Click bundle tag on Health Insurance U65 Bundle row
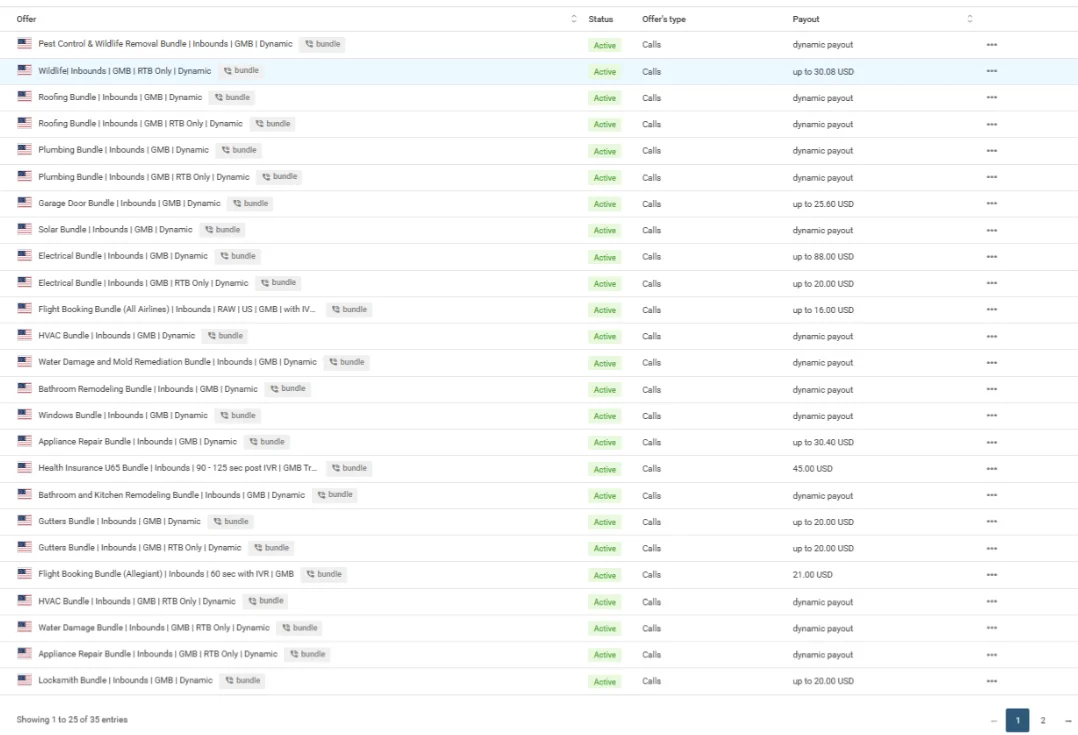 coord(349,468)
